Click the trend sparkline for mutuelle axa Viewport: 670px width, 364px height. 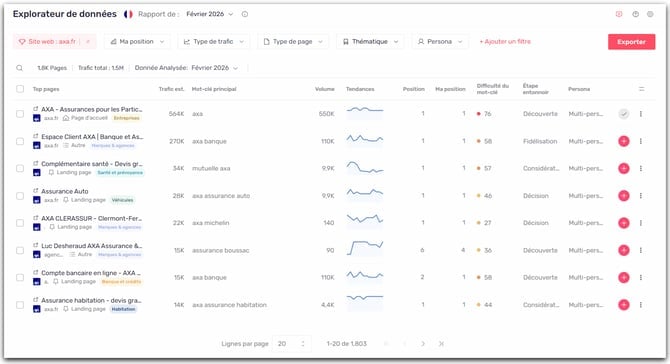coord(365,167)
